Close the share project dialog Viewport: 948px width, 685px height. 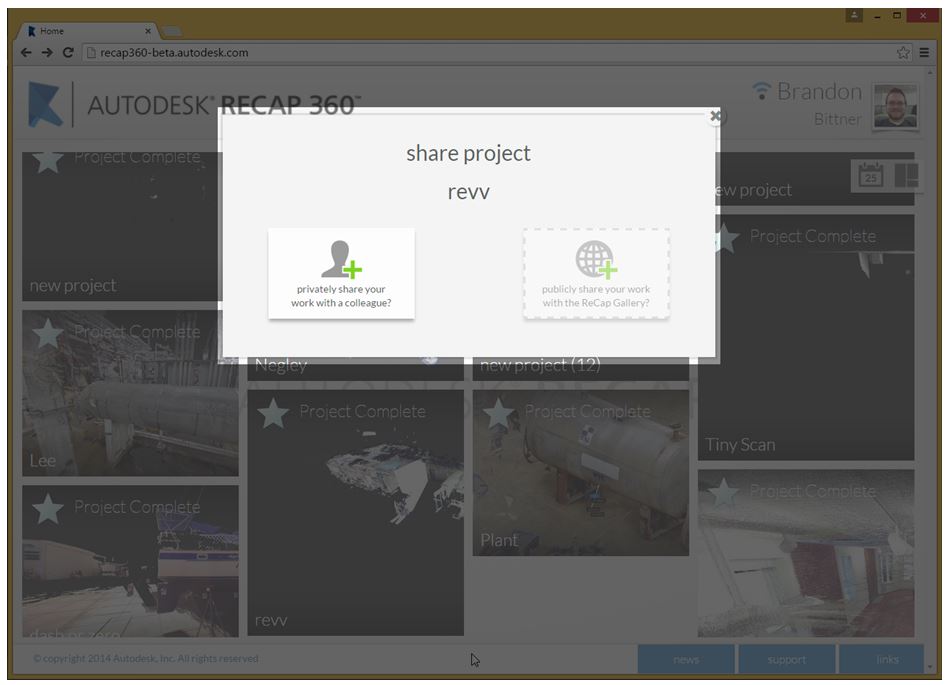[715, 115]
